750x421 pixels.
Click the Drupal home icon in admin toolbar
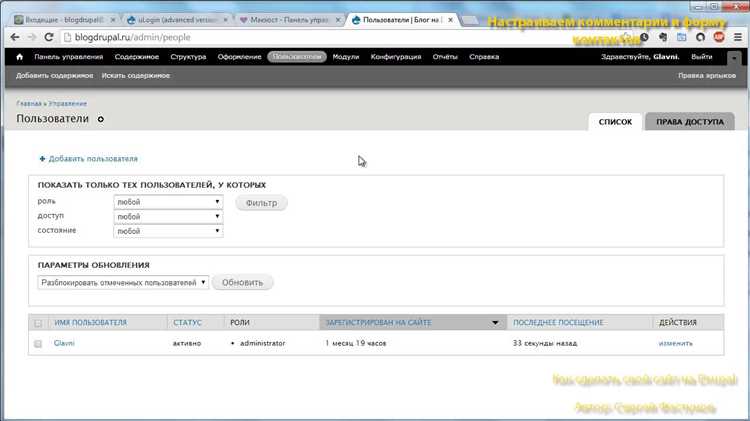coord(20,57)
